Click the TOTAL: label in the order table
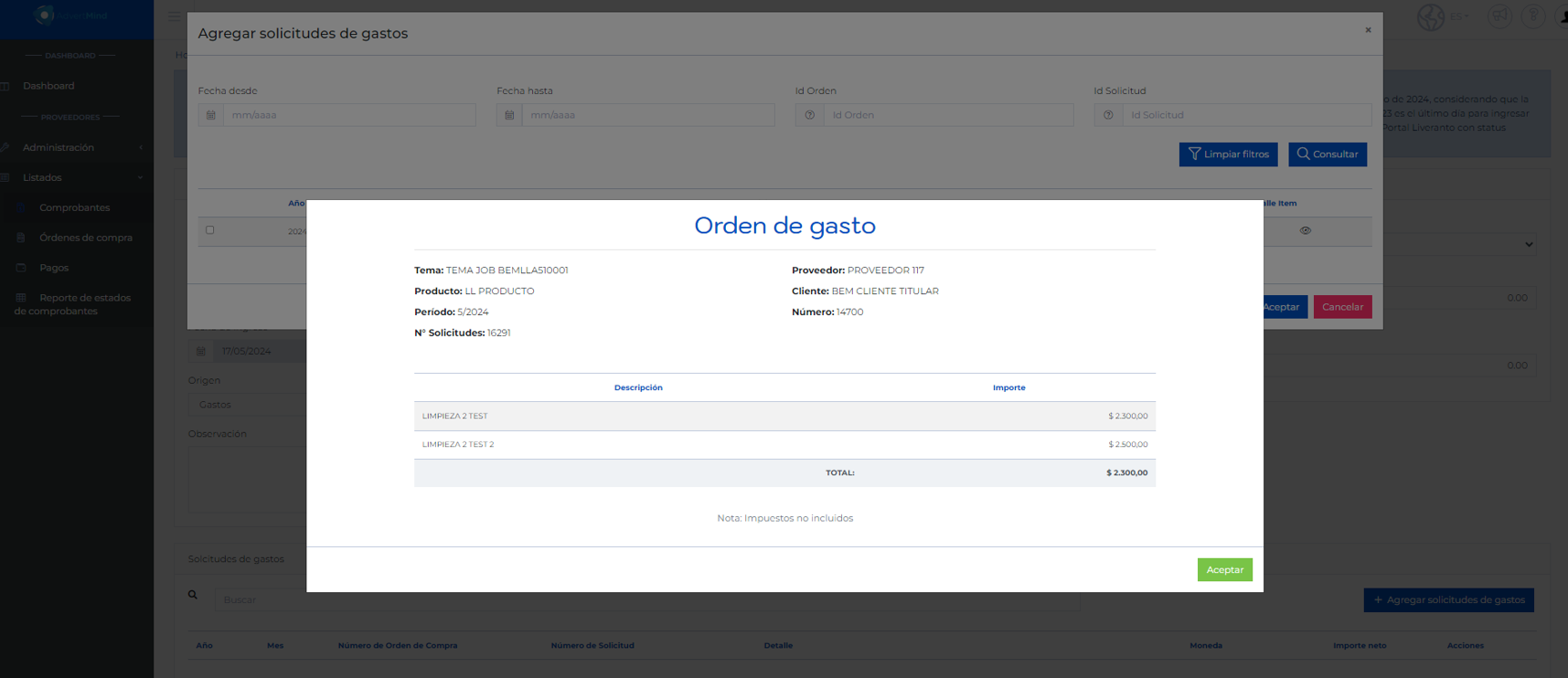Screen dimensions: 1568x678 840,472
